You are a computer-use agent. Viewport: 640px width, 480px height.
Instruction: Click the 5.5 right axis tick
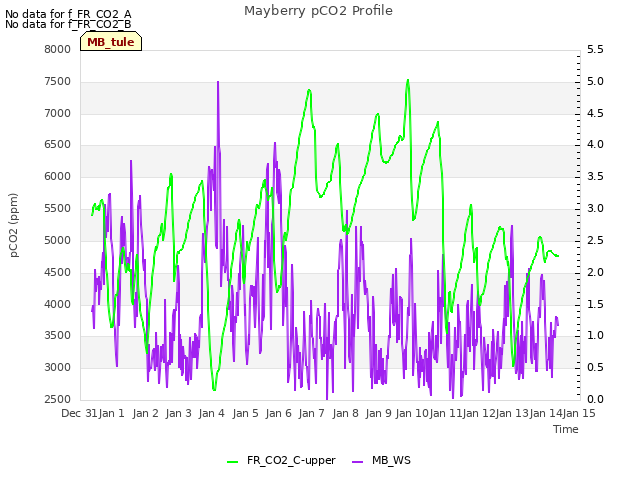click(595, 49)
